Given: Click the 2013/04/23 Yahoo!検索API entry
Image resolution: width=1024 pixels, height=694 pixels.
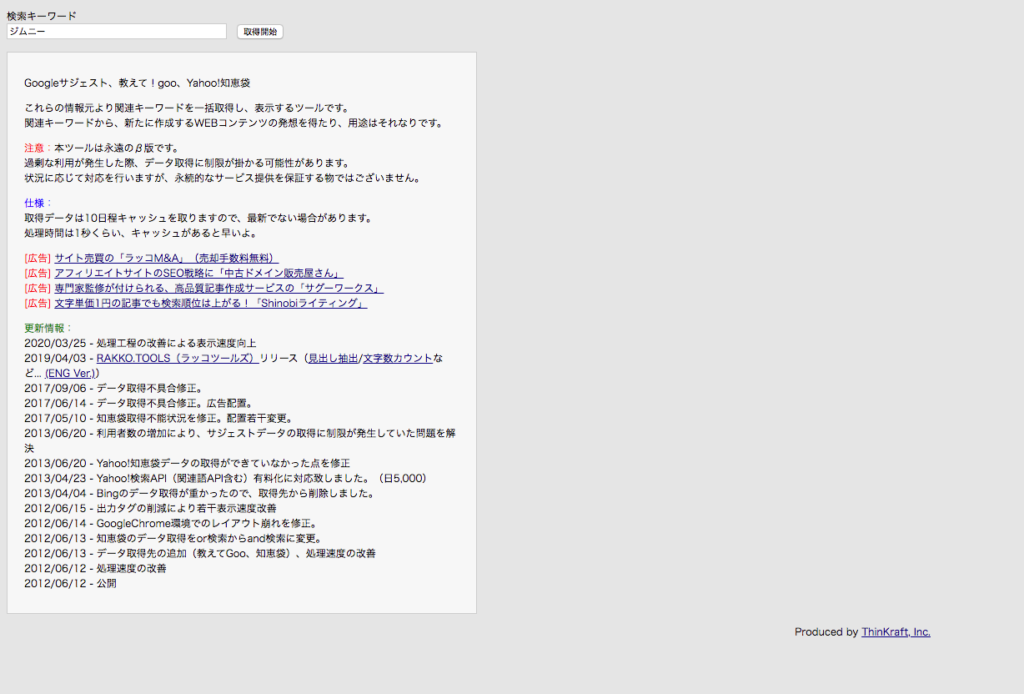Looking at the screenshot, I should pos(226,478).
